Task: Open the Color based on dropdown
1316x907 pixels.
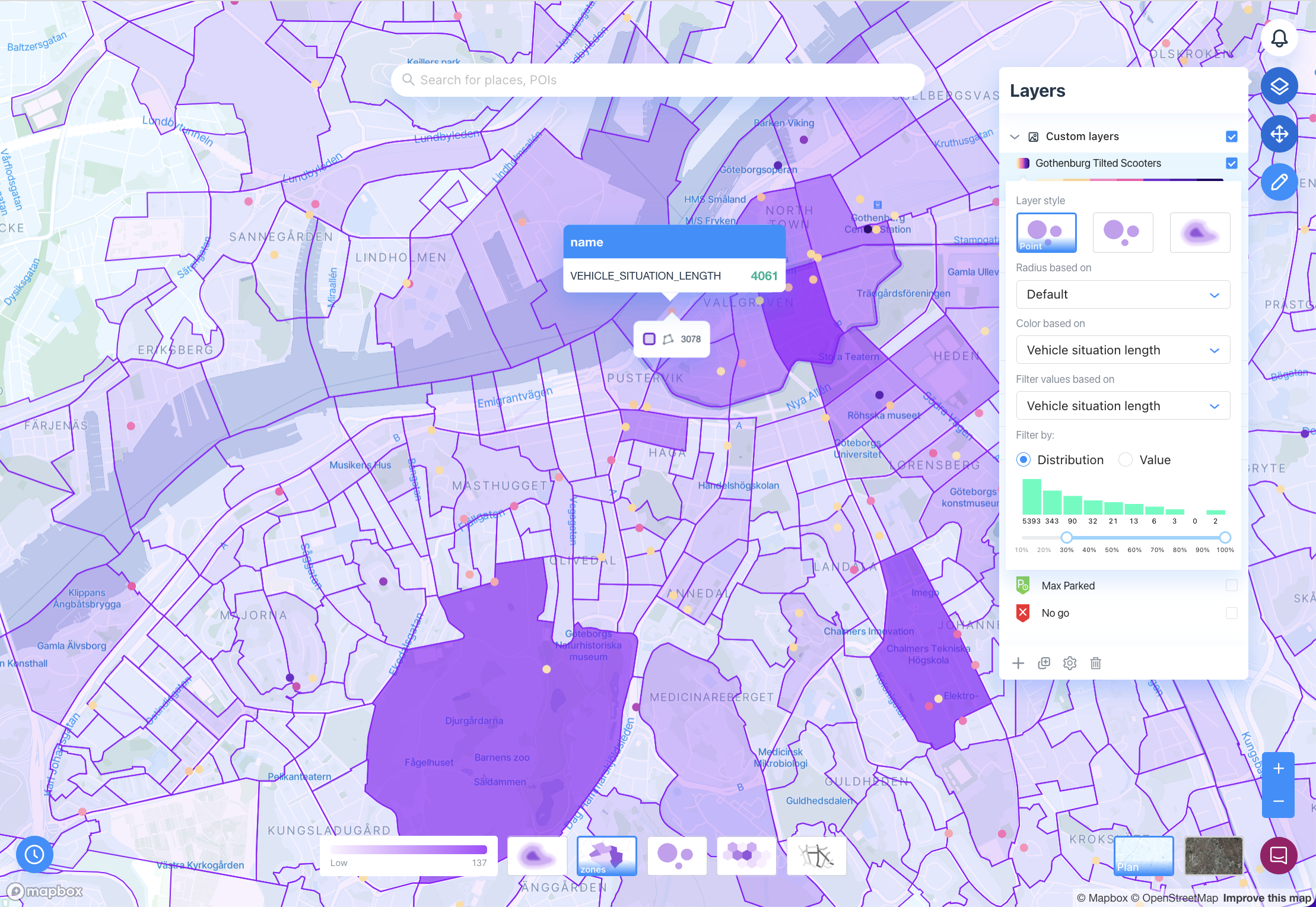Action: click(x=1123, y=350)
